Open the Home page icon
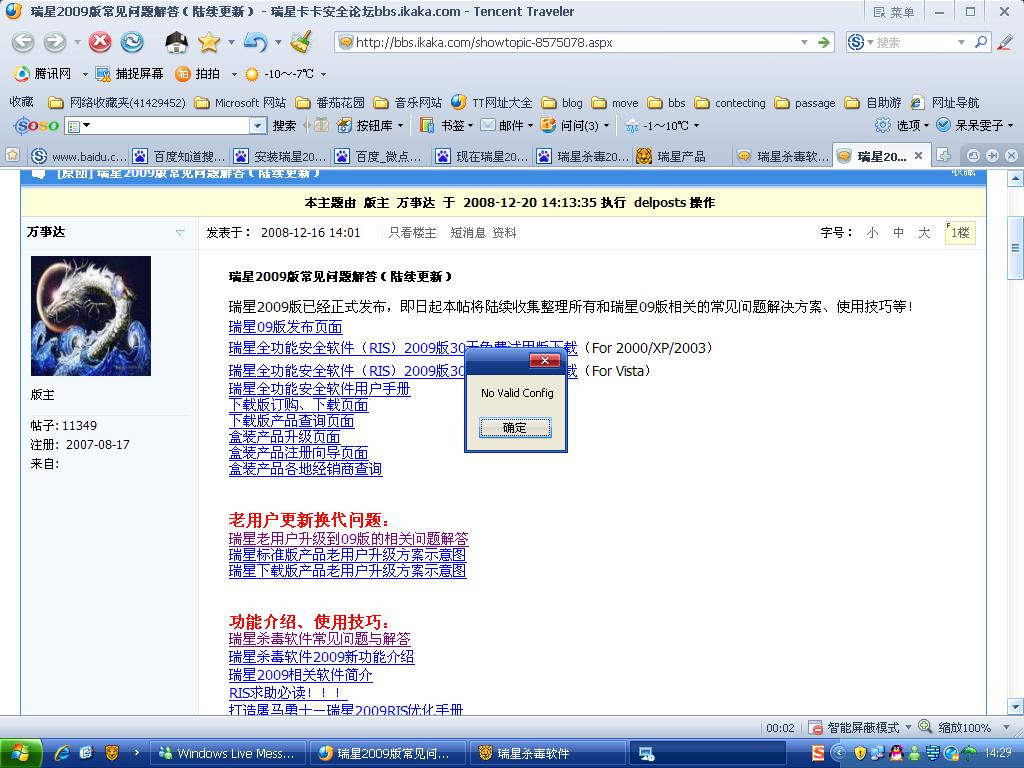The width and height of the screenshot is (1024, 768). [x=176, y=42]
